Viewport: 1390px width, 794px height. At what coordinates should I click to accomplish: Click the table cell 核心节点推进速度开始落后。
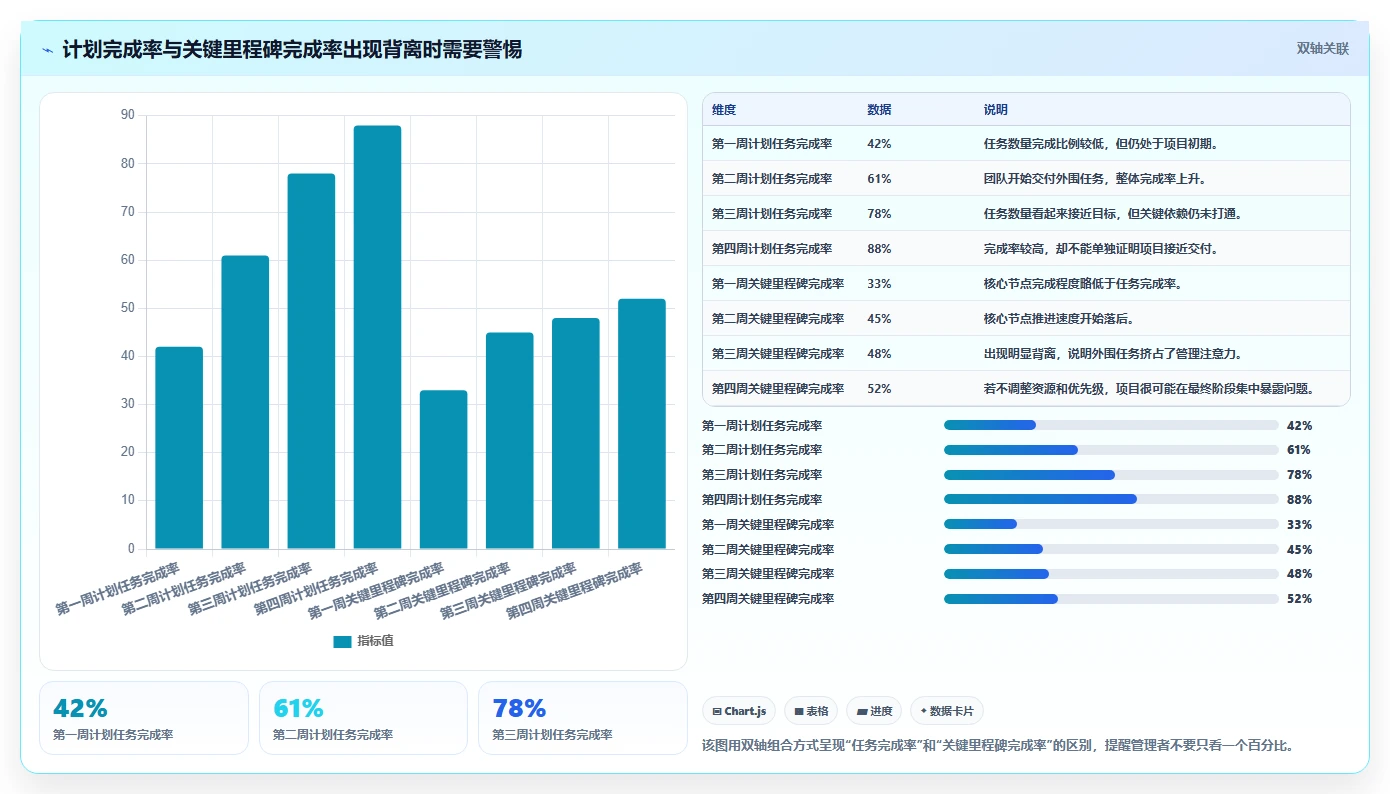coord(1062,319)
